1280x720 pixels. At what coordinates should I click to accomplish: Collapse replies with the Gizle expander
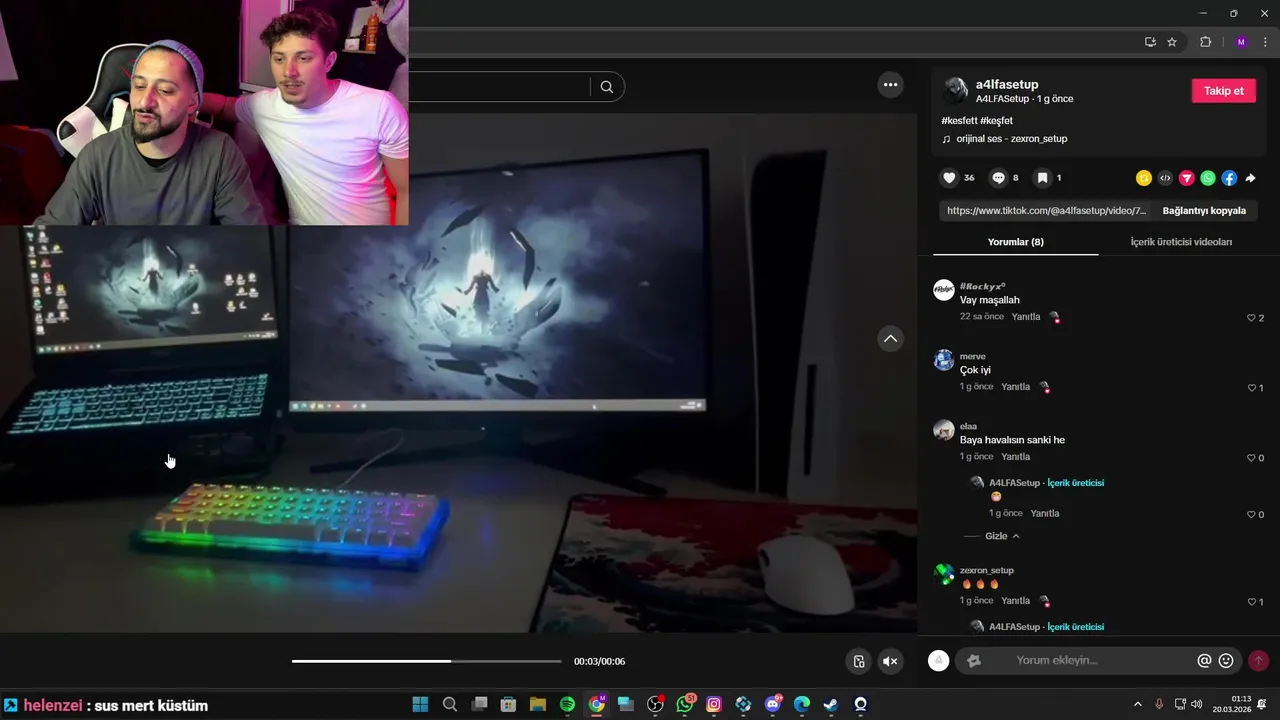[1002, 536]
